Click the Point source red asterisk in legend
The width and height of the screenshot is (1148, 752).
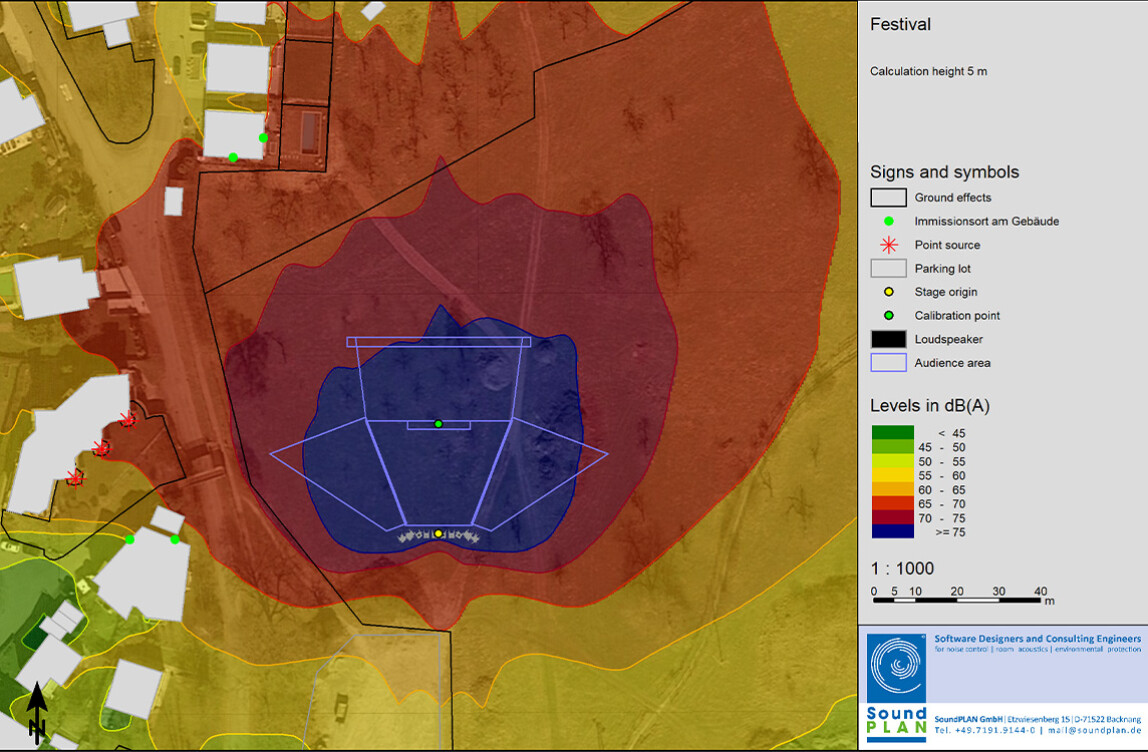[888, 245]
